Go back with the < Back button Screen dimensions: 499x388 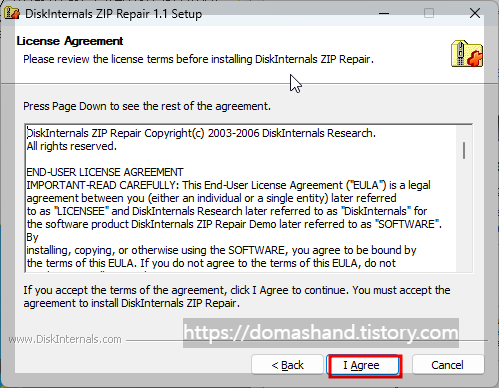tap(287, 365)
